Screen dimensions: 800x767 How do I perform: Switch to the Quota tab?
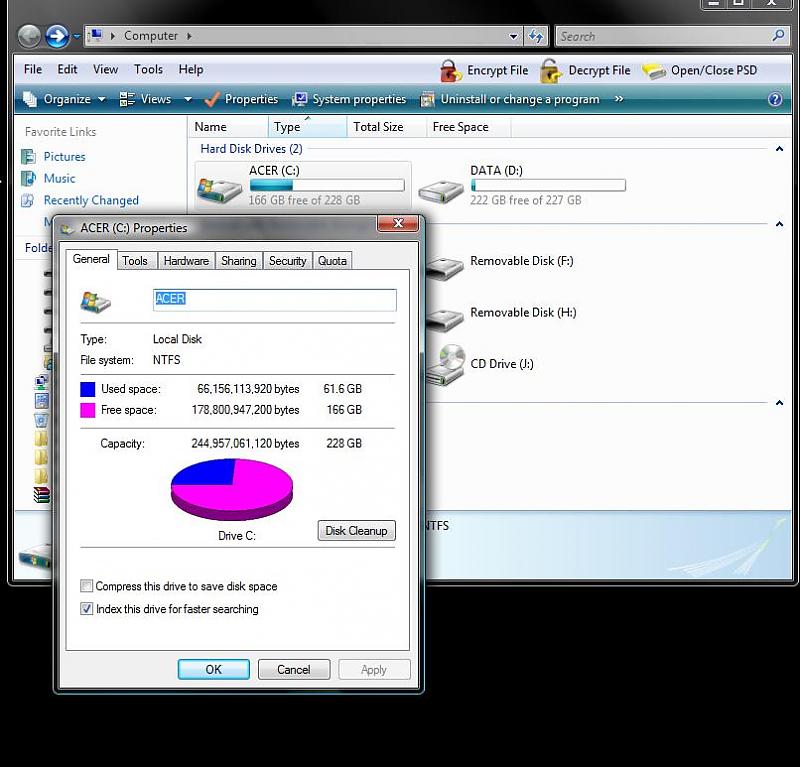click(332, 261)
